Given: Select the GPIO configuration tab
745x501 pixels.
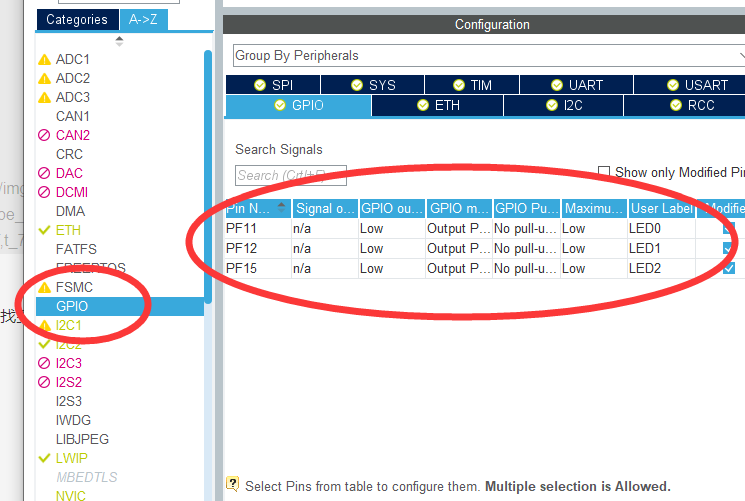Looking at the screenshot, I should (x=298, y=105).
